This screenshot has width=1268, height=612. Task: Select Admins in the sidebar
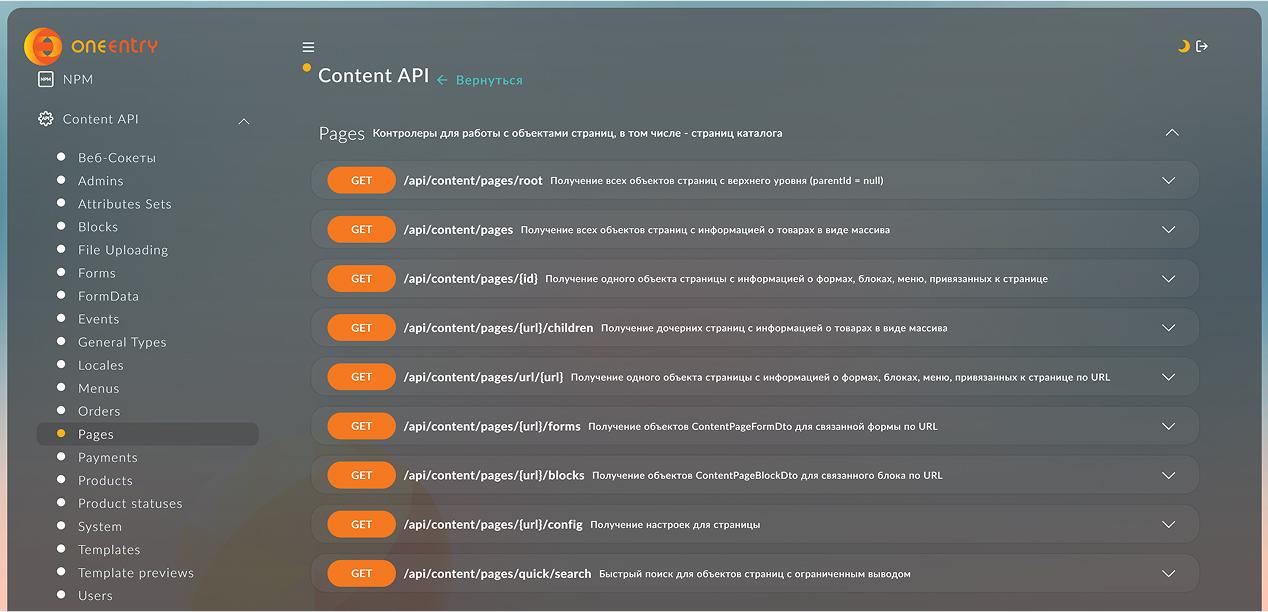pyautogui.click(x=101, y=181)
